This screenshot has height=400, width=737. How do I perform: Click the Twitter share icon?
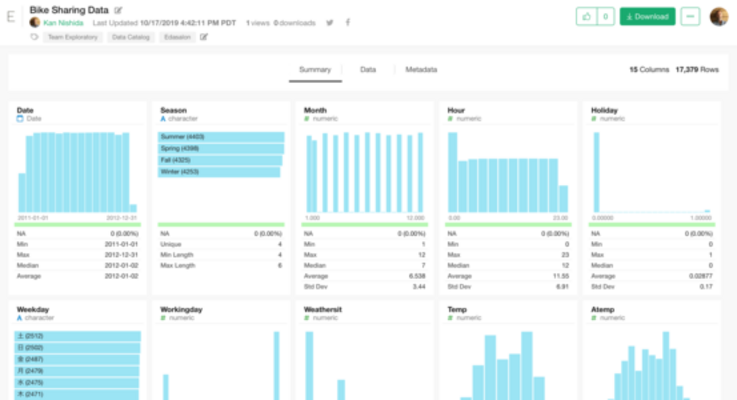[330, 22]
